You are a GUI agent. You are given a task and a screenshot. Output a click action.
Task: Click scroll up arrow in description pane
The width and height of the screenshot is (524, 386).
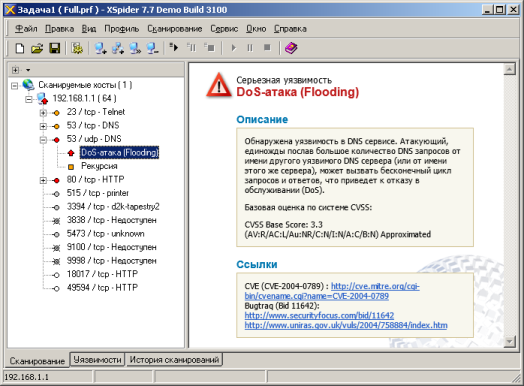coord(509,69)
